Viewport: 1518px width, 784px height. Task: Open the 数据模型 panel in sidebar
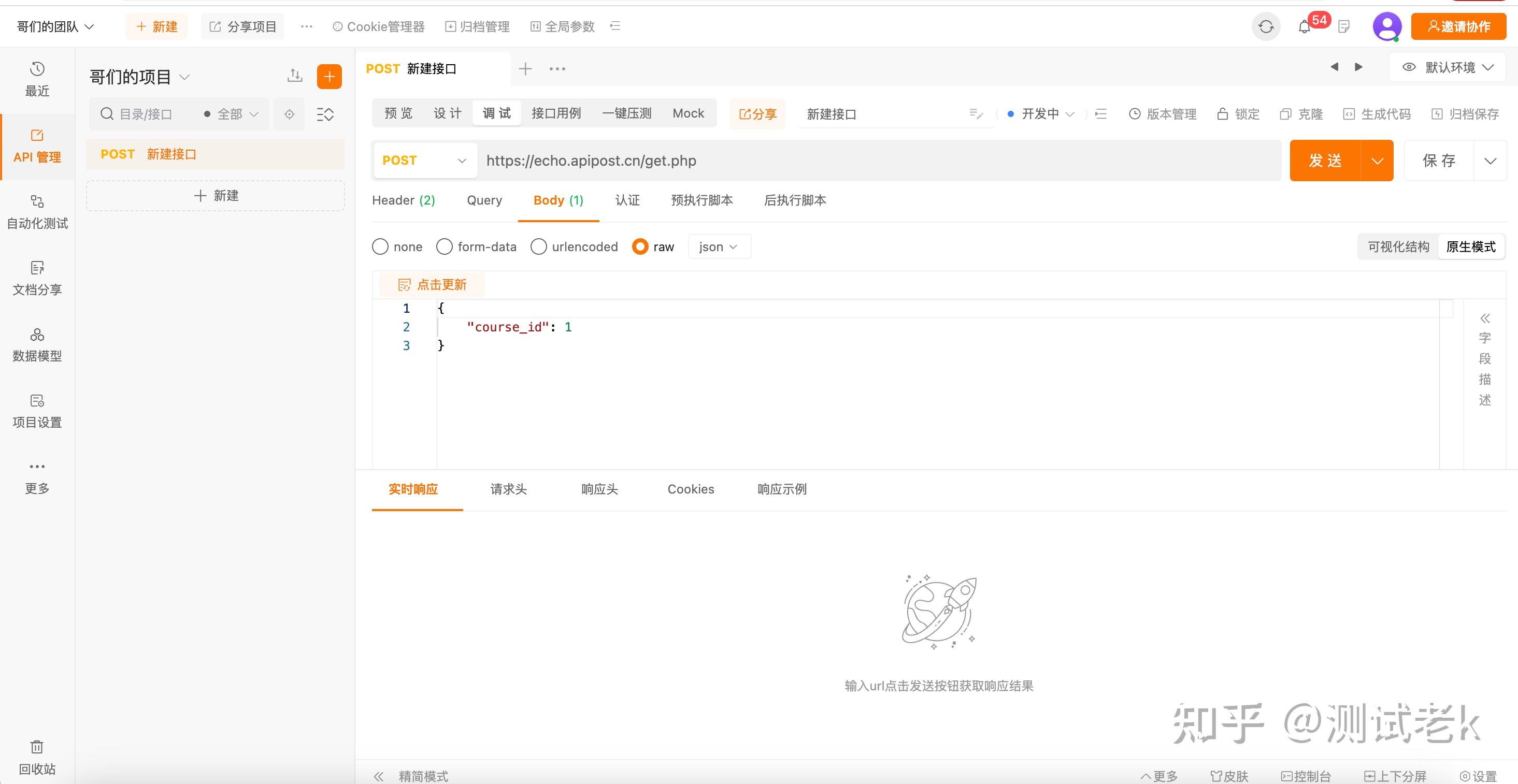click(37, 343)
